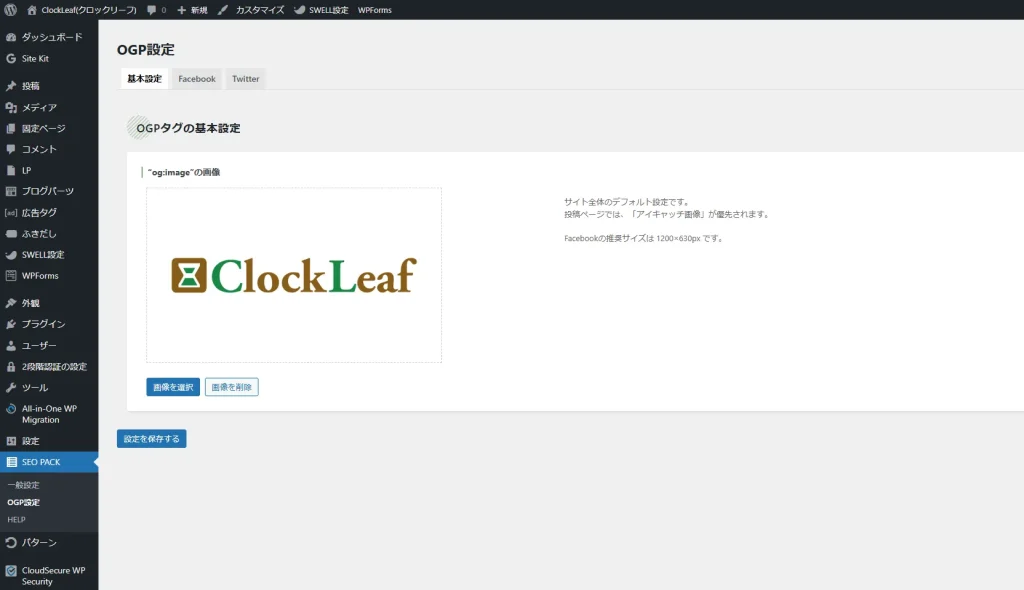
Task: Open SWELL設定 in the top admin bar
Action: point(321,9)
